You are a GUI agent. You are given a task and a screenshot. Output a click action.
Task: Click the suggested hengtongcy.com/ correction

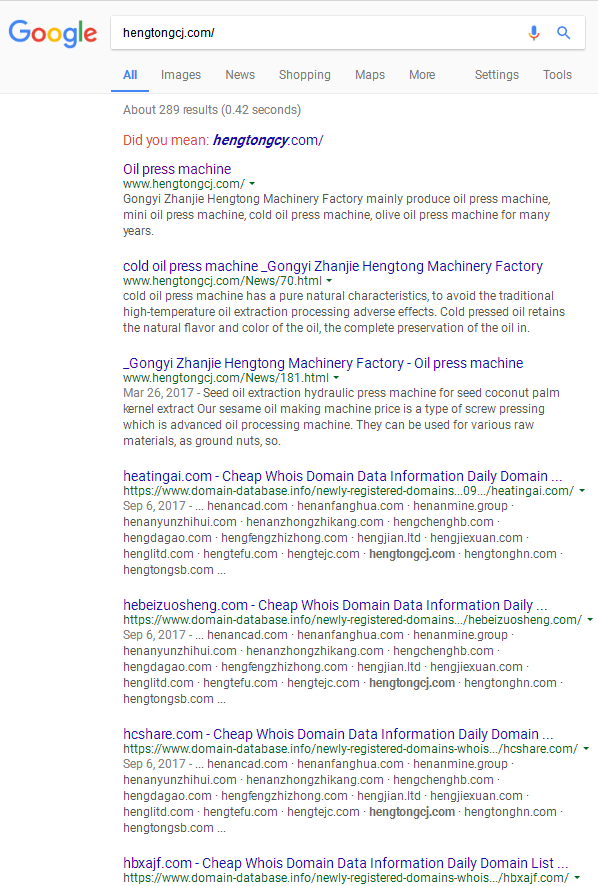[268, 140]
